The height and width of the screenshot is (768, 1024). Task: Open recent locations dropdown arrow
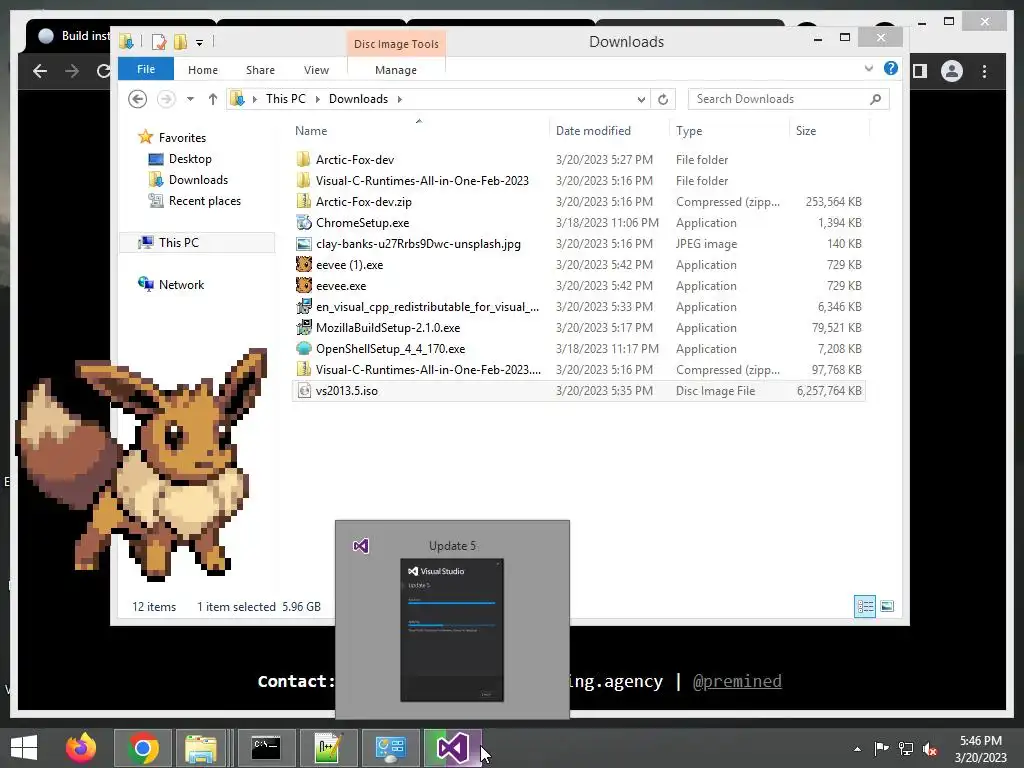pyautogui.click(x=190, y=99)
